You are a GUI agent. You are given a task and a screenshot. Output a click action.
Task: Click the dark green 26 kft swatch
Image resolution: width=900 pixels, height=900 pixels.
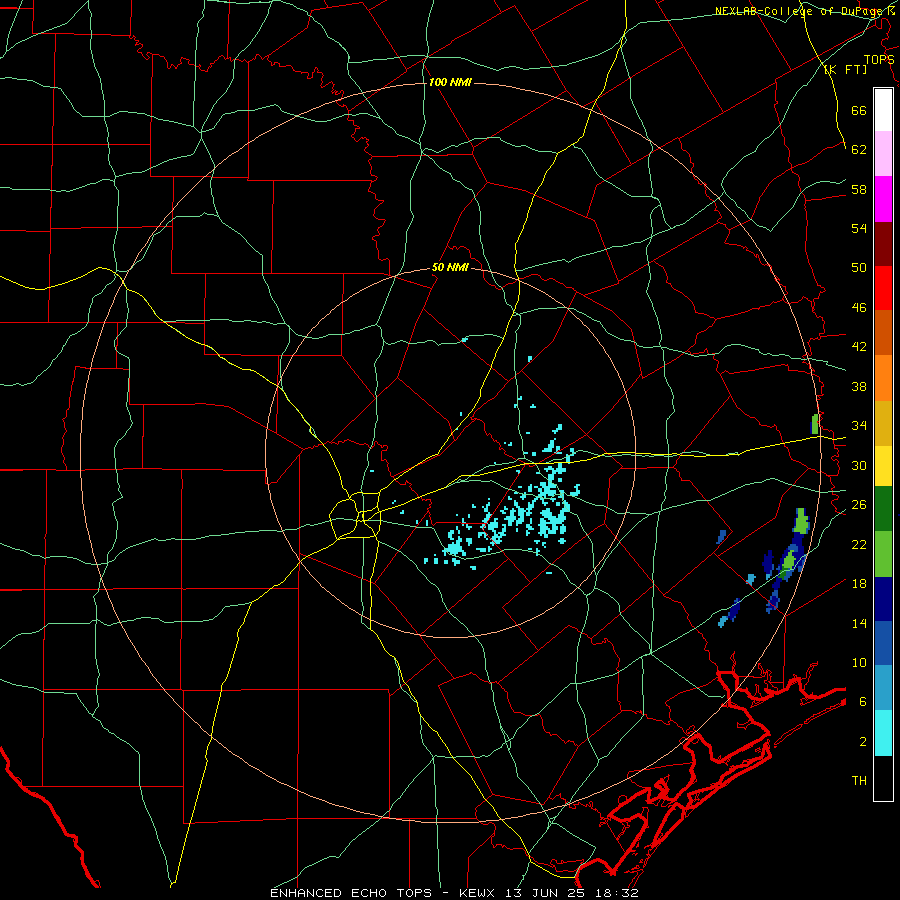pos(883,509)
